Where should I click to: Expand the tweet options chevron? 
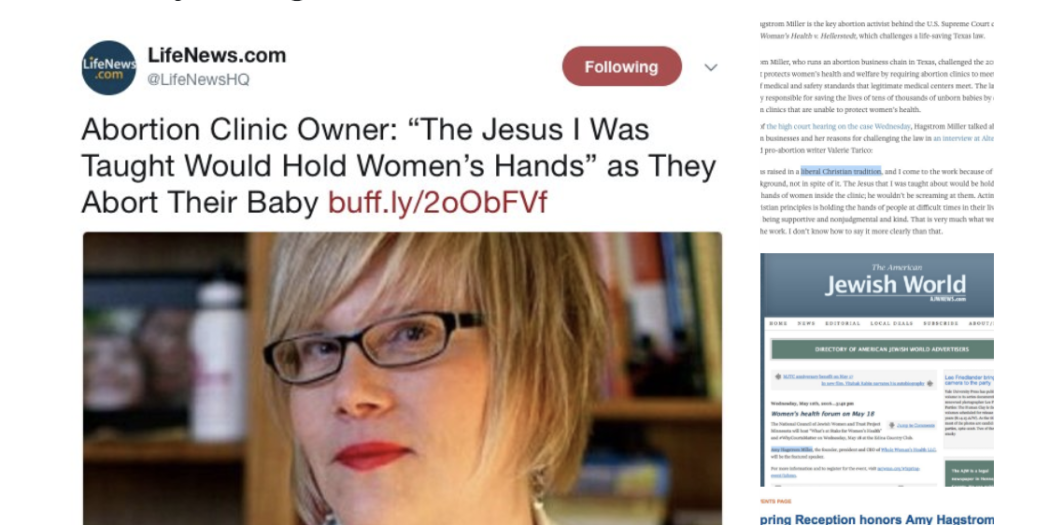(710, 67)
